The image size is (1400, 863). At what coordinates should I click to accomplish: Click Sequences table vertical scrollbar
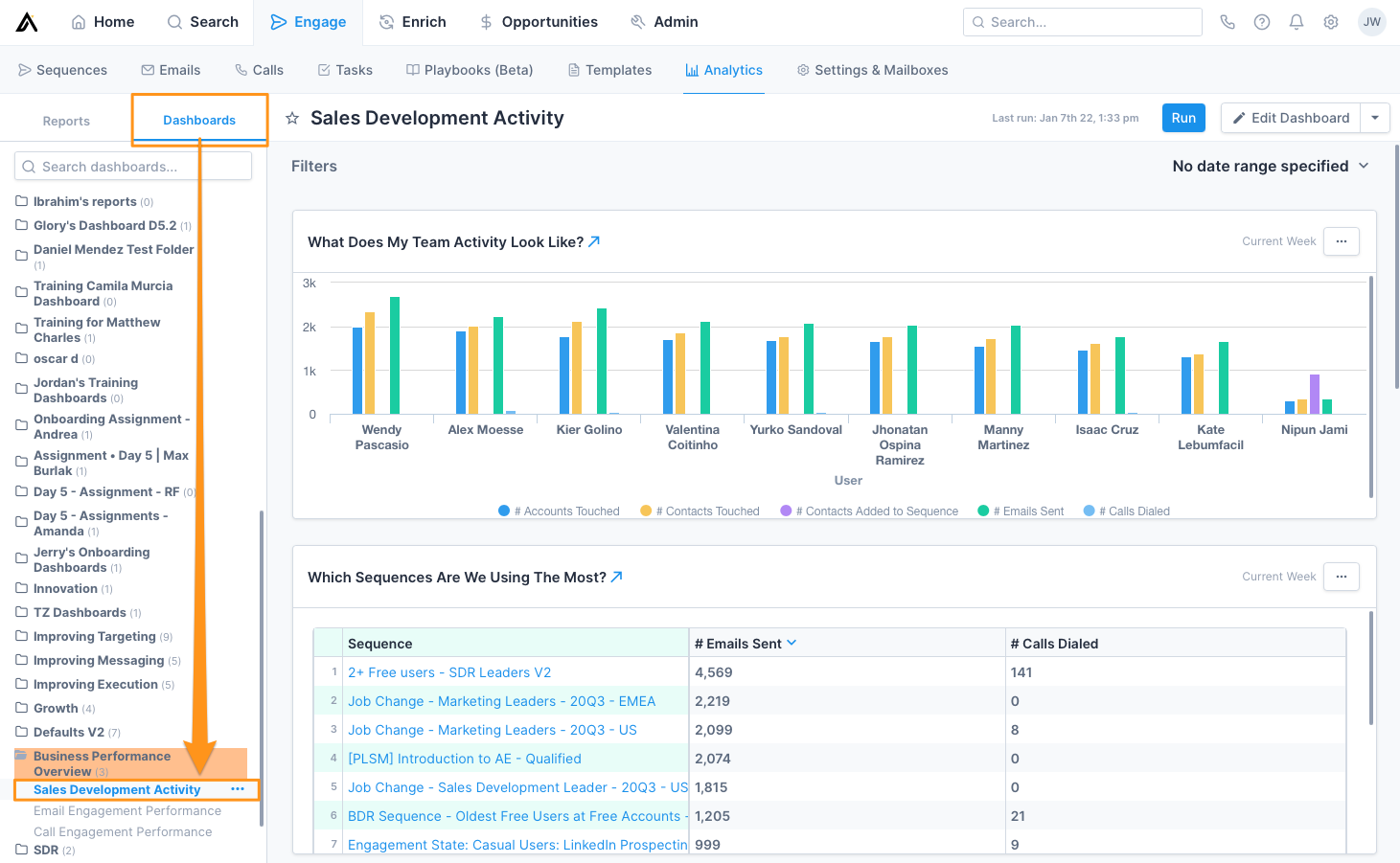[1371, 668]
